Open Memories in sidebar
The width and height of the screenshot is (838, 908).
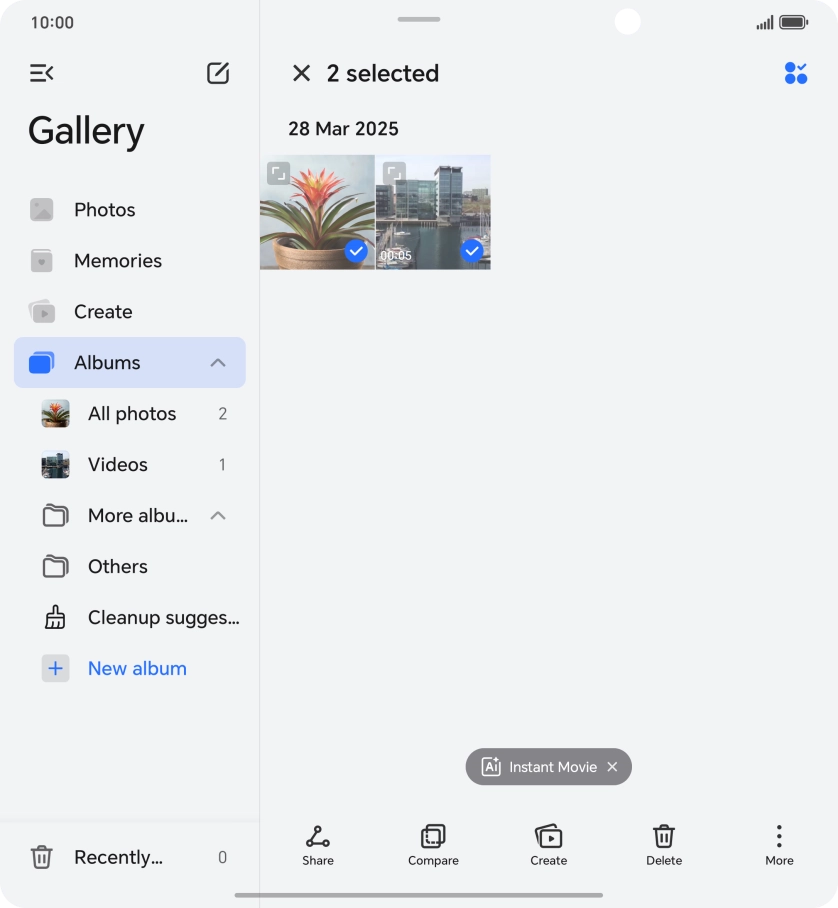click(117, 261)
